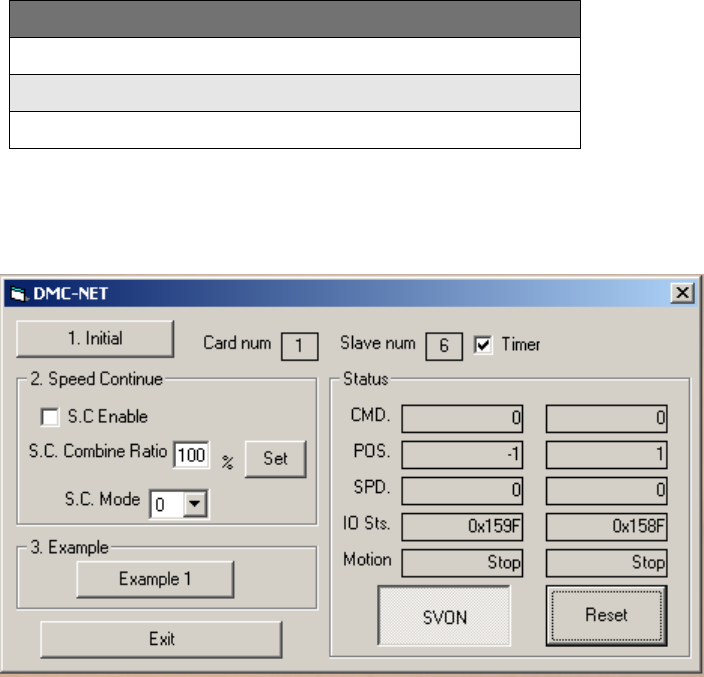Click the Exit button
Image resolution: width=704 pixels, height=677 pixels.
pos(161,638)
